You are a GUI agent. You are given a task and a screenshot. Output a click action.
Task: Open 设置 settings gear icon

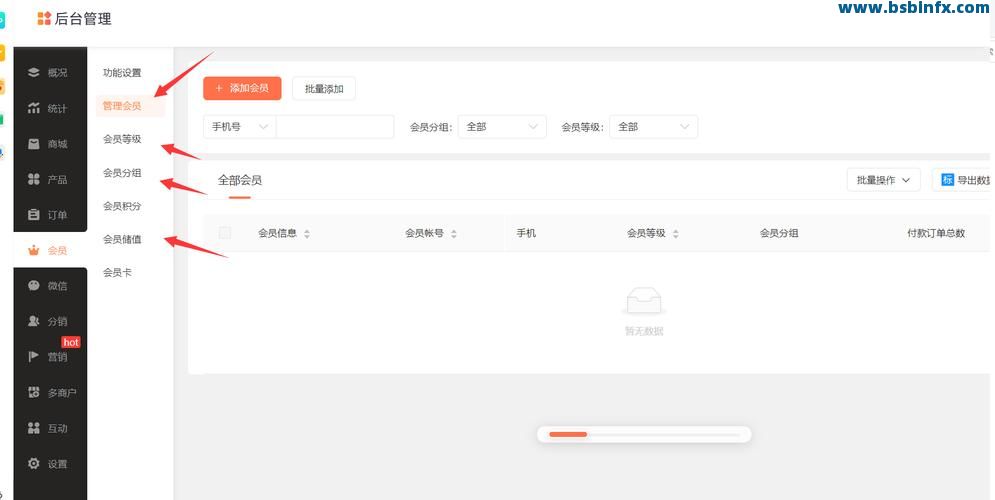(x=34, y=464)
